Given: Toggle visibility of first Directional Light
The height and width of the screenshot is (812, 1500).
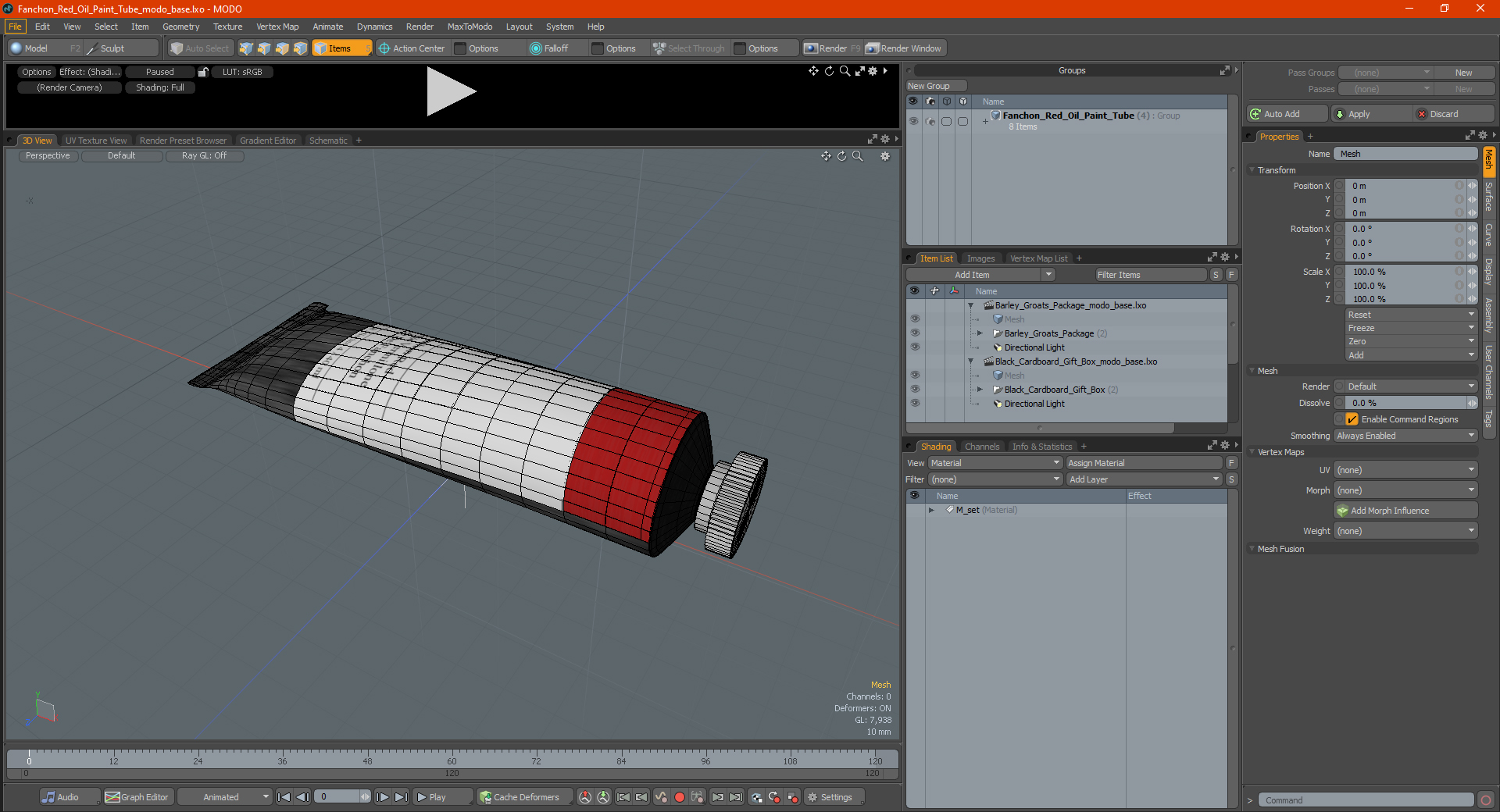Looking at the screenshot, I should pos(915,347).
